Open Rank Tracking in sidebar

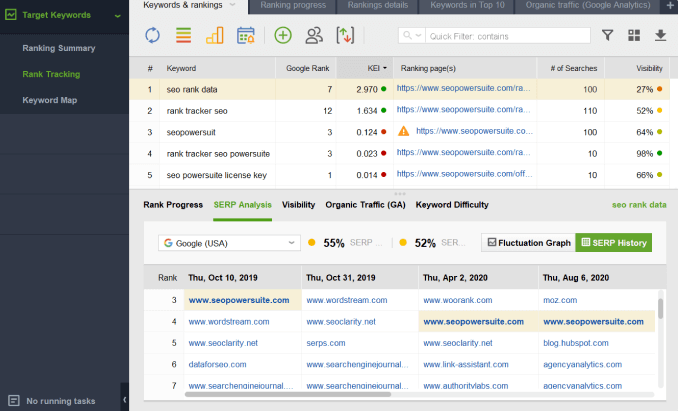[x=51, y=74]
